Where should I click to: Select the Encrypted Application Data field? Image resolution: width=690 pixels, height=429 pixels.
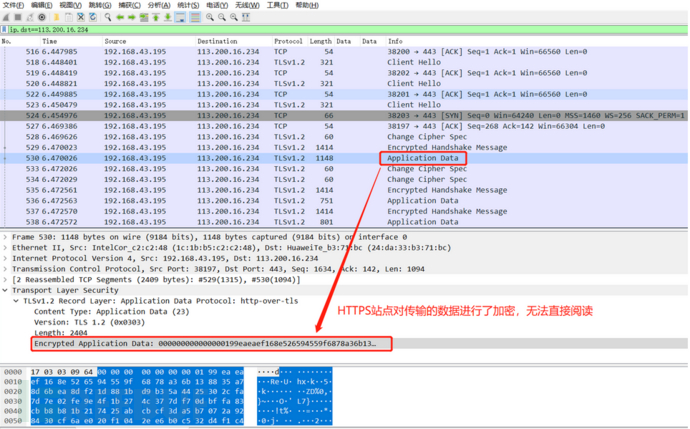[205, 343]
